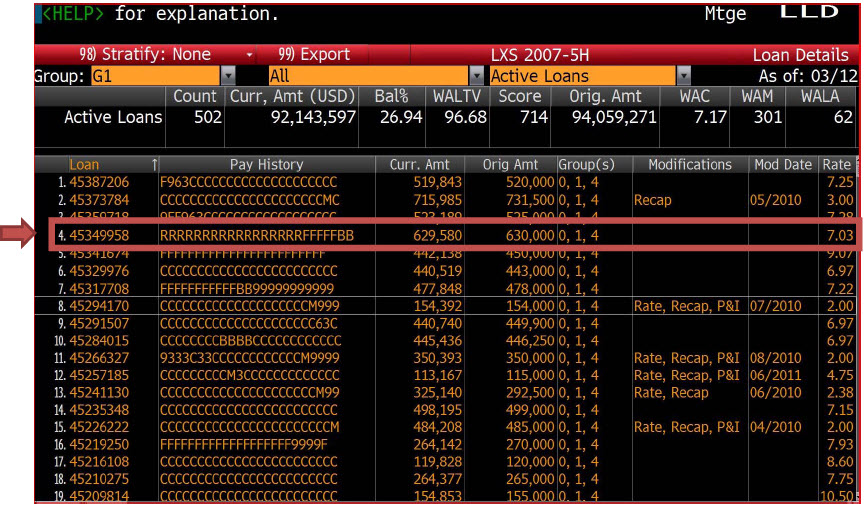Open the All filter dropdown arrow
Image resolution: width=866 pixels, height=510 pixels.
(476, 76)
